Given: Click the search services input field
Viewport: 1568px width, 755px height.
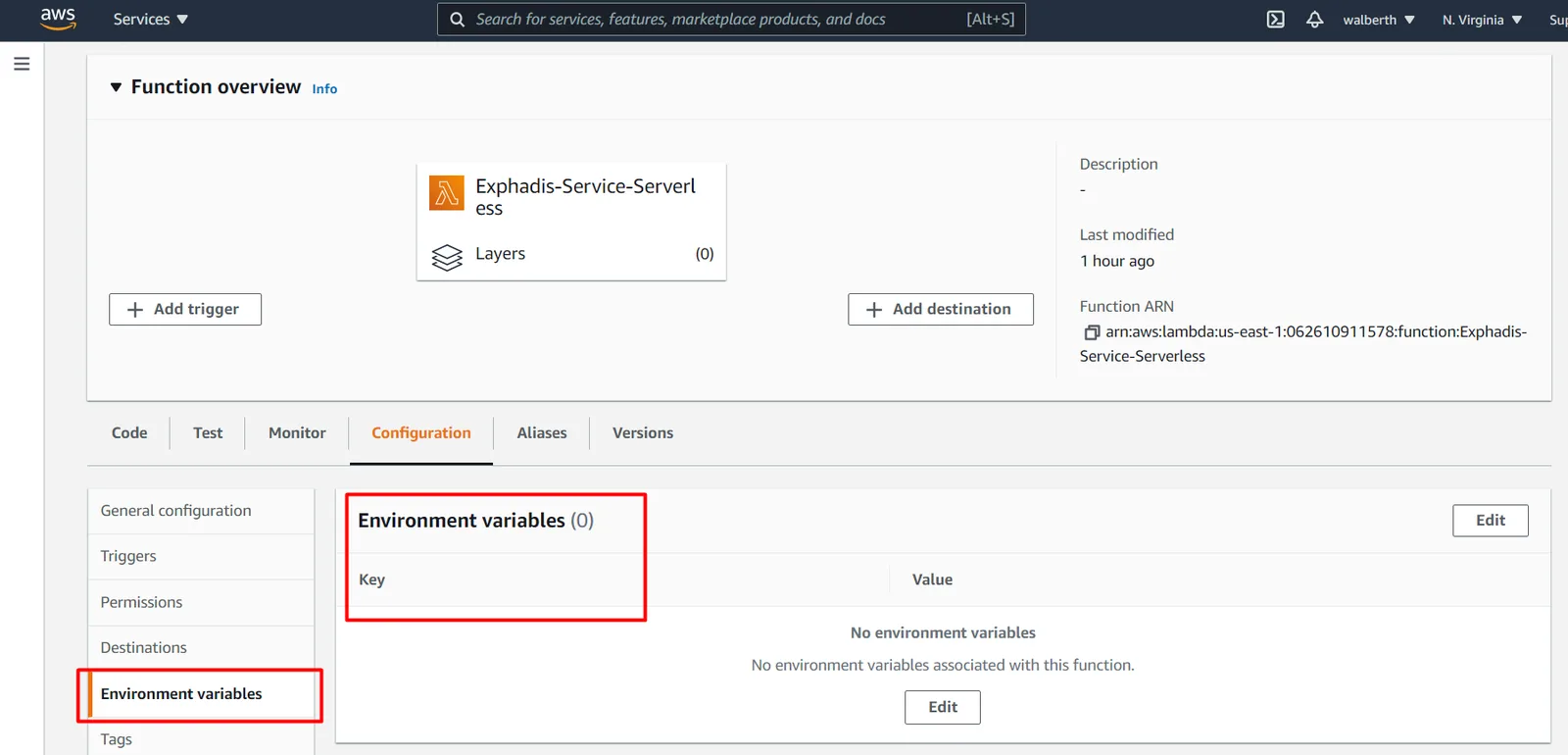Looking at the screenshot, I should pyautogui.click(x=731, y=20).
